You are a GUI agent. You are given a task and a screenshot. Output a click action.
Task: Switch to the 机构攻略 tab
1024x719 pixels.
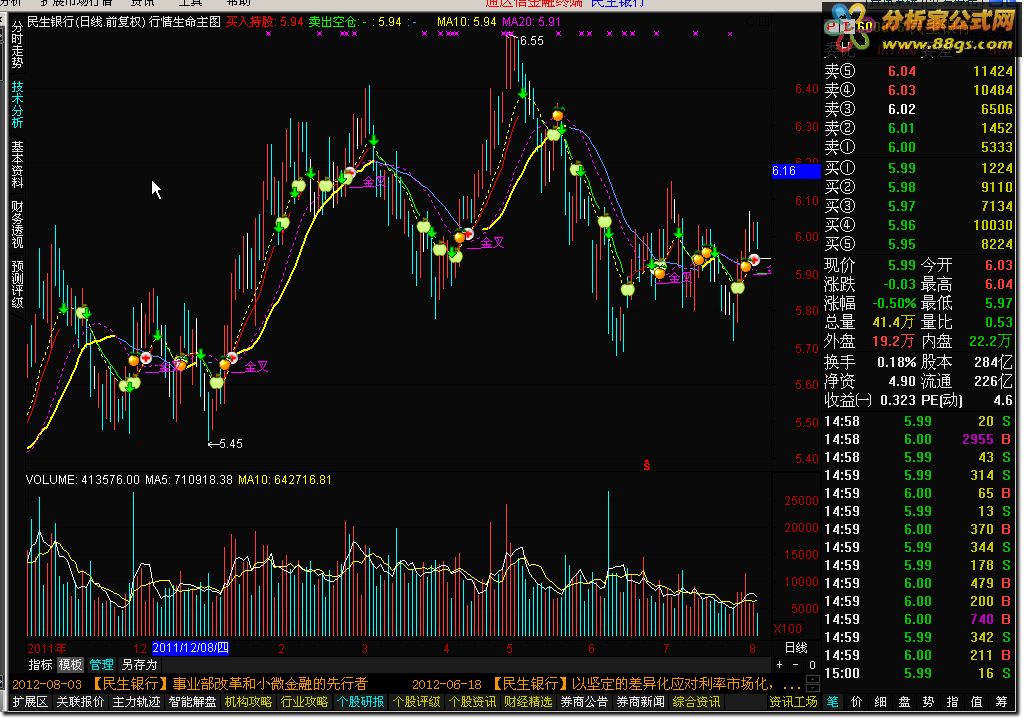248,702
